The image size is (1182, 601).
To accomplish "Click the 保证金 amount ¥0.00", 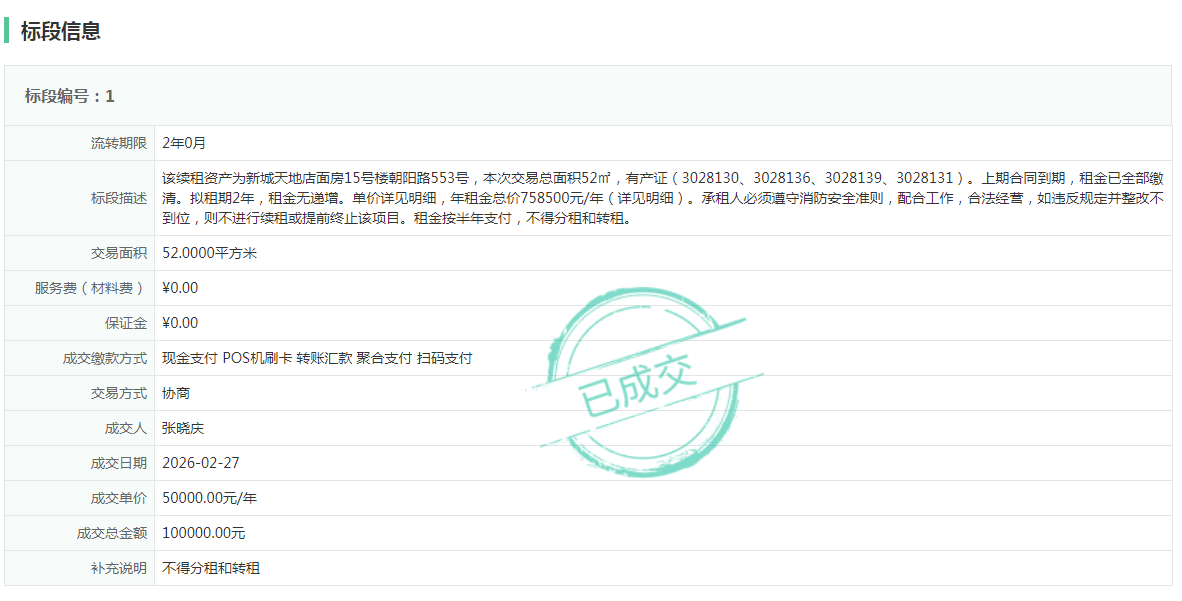I will pyautogui.click(x=180, y=323).
